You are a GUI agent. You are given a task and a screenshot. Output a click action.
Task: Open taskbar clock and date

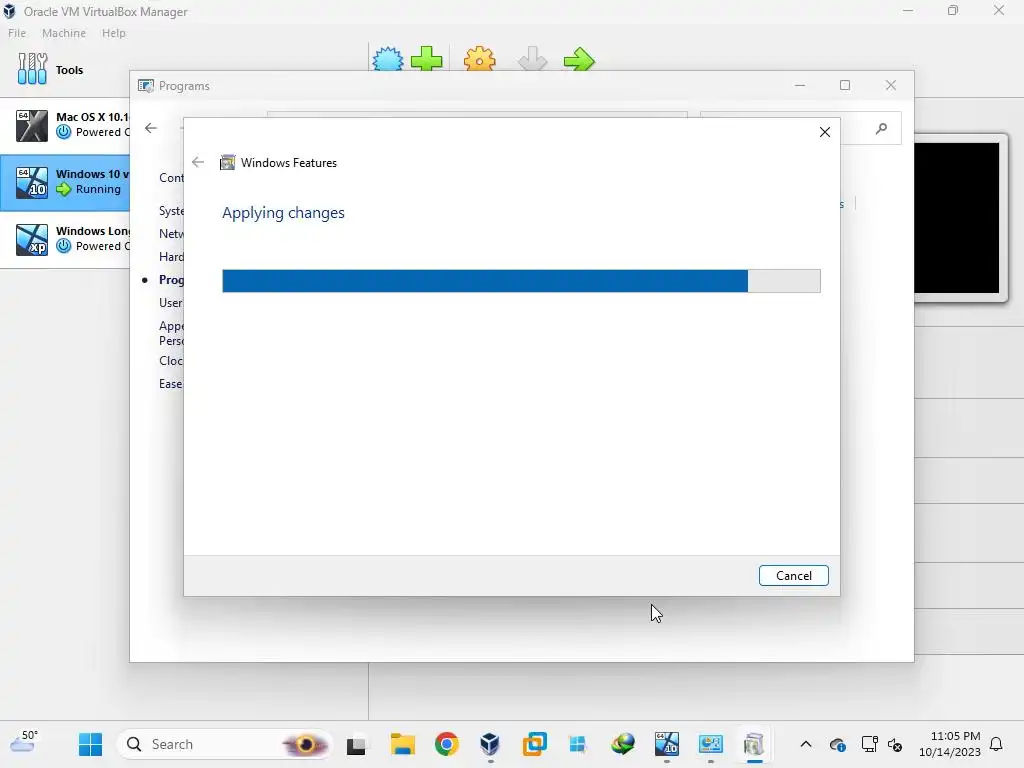950,744
